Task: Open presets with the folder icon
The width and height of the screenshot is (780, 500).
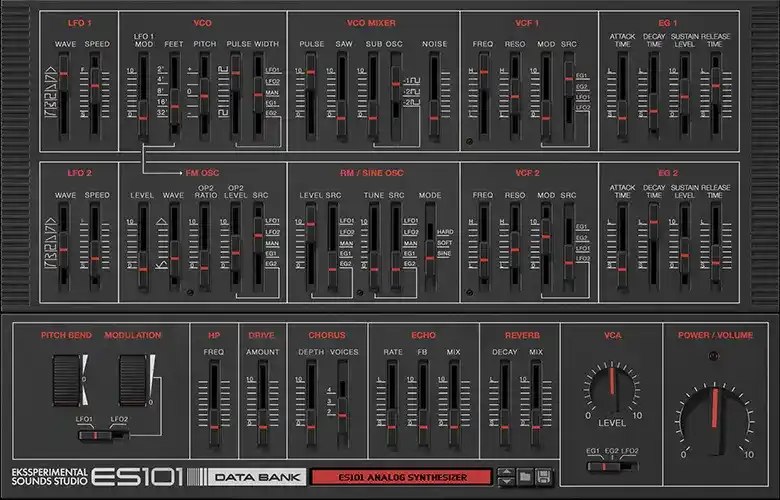Action: (525, 477)
